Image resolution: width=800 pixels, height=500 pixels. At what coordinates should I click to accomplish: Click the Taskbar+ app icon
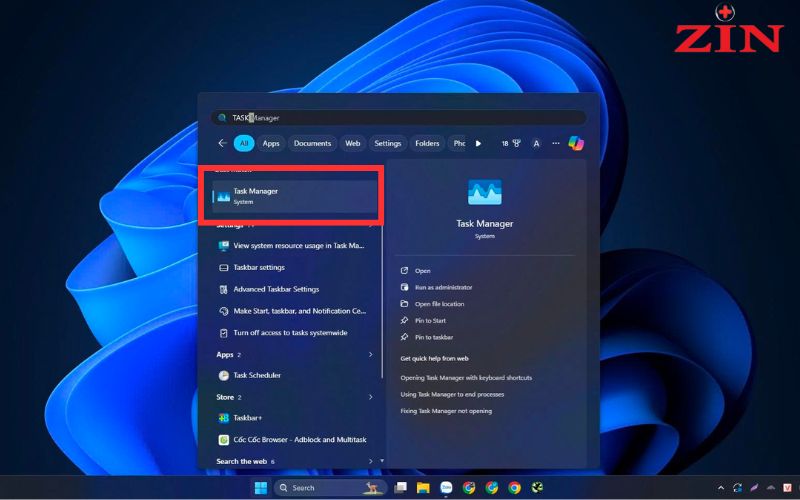pyautogui.click(x=223, y=418)
